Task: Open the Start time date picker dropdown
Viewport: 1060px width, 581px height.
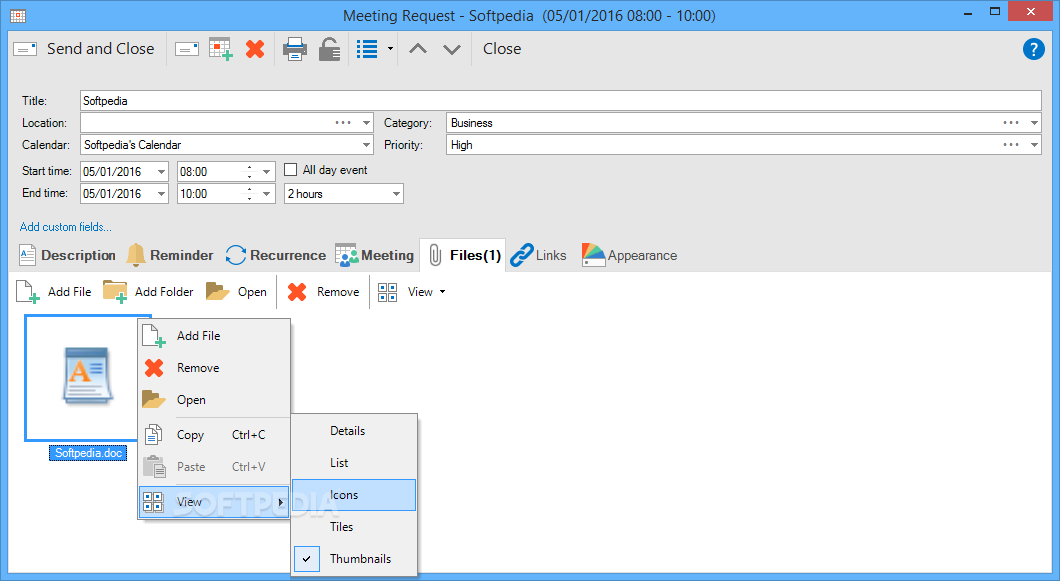Action: coord(161,172)
